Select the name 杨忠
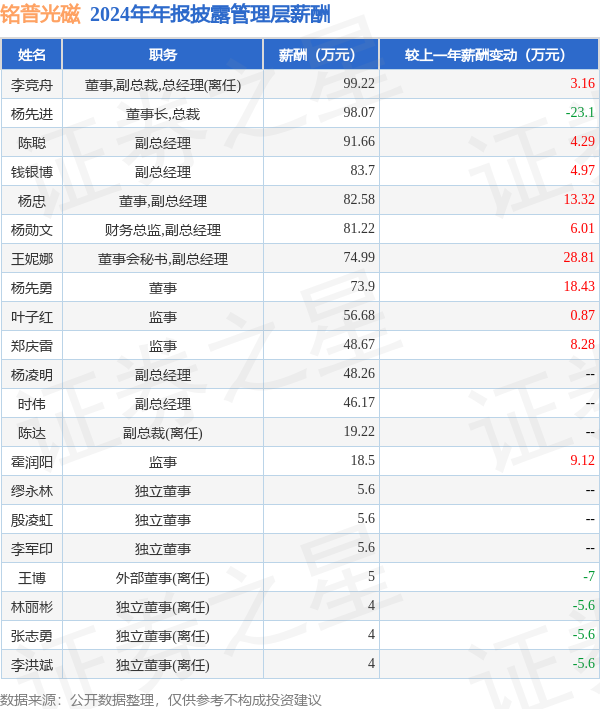The height and width of the screenshot is (709, 600). (x=32, y=201)
